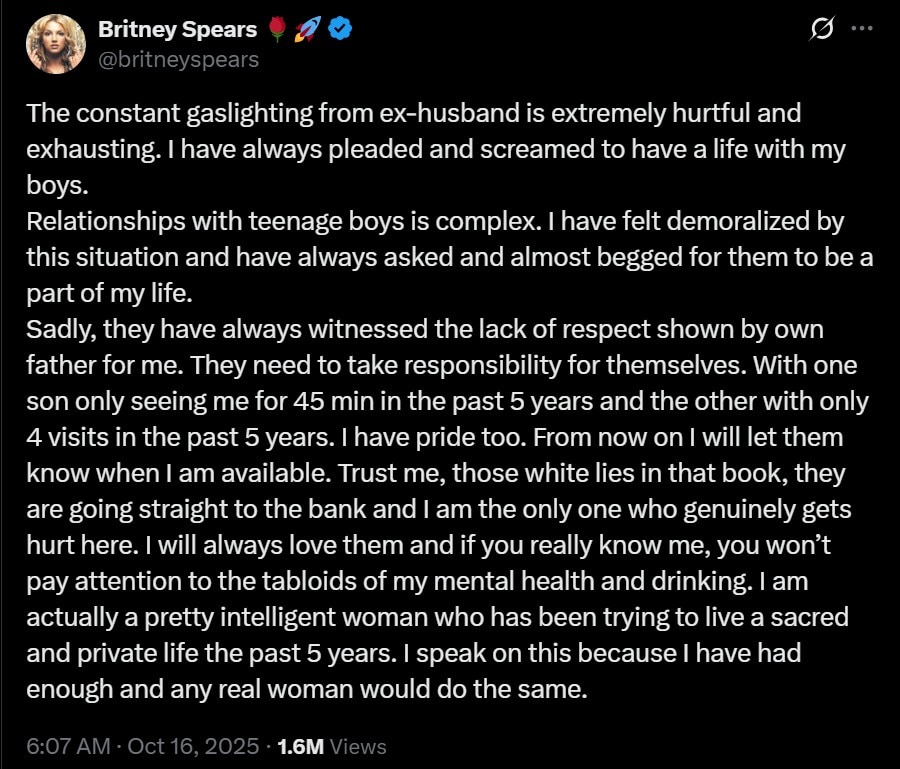Click the rose emoji beside the name
Image resolution: width=900 pixels, height=769 pixels.
277,30
